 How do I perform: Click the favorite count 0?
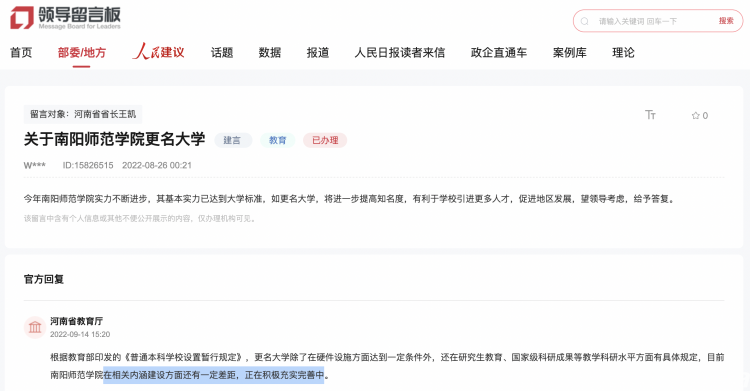705,116
